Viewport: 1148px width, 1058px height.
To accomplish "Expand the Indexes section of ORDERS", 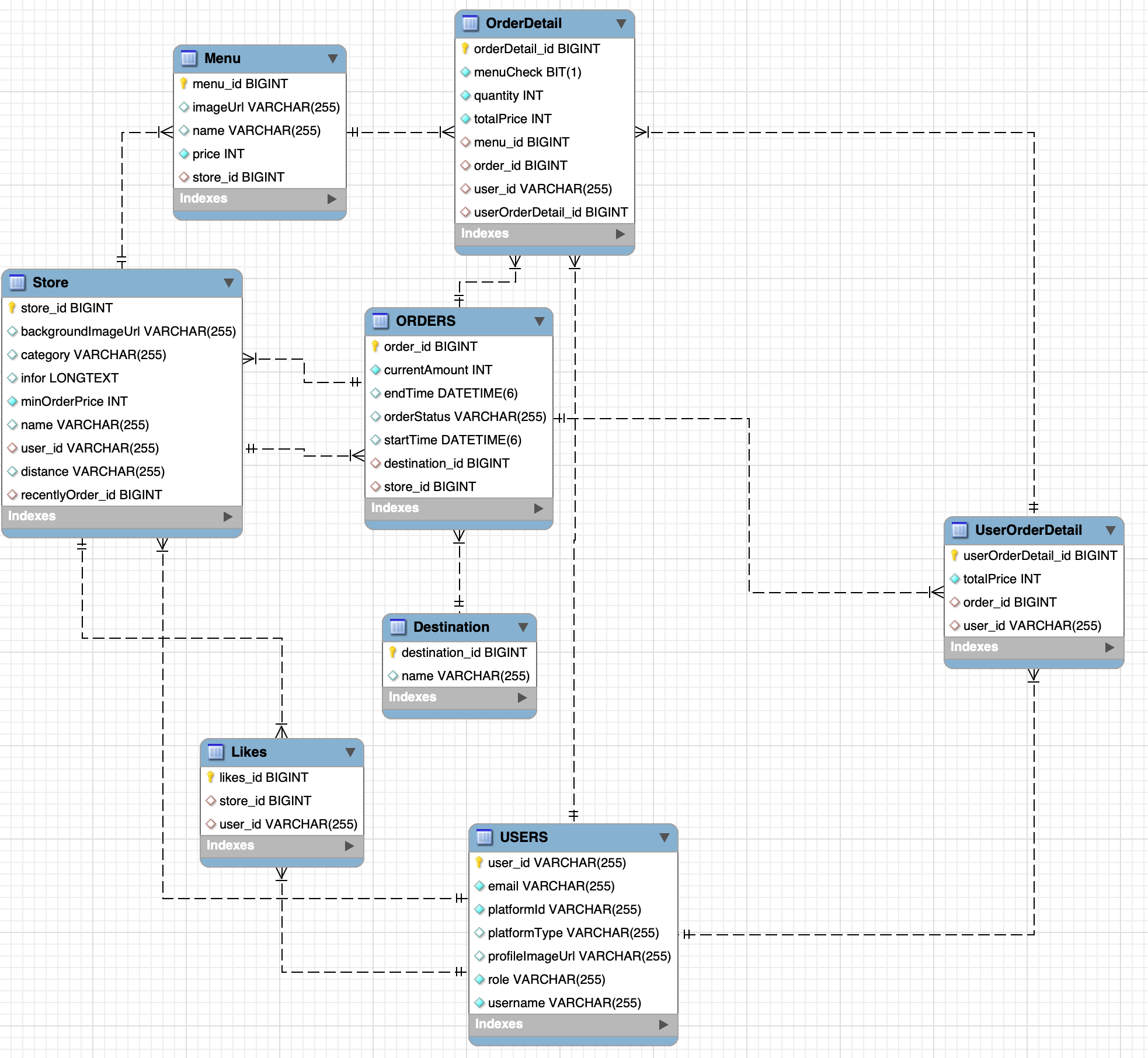I will 538,508.
